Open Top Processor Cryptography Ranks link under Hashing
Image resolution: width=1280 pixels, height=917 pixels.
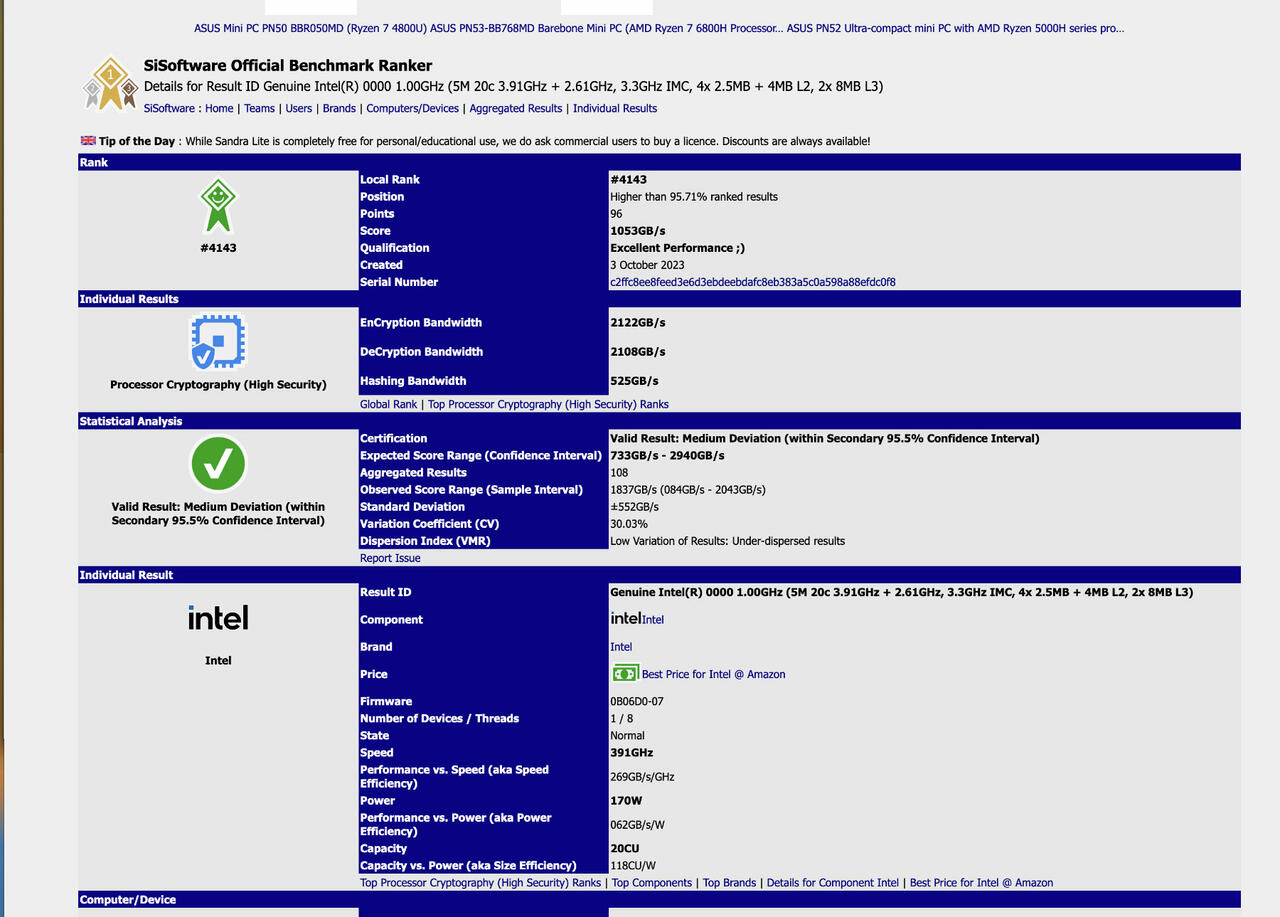pos(548,404)
